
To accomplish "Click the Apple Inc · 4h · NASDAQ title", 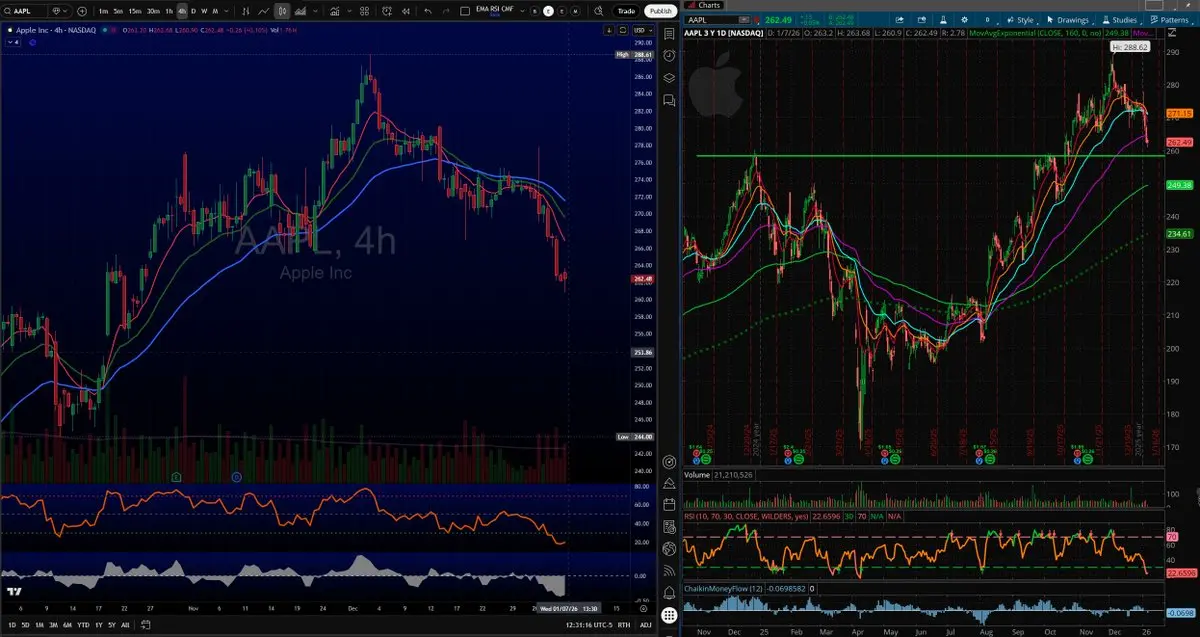I will point(55,30).
